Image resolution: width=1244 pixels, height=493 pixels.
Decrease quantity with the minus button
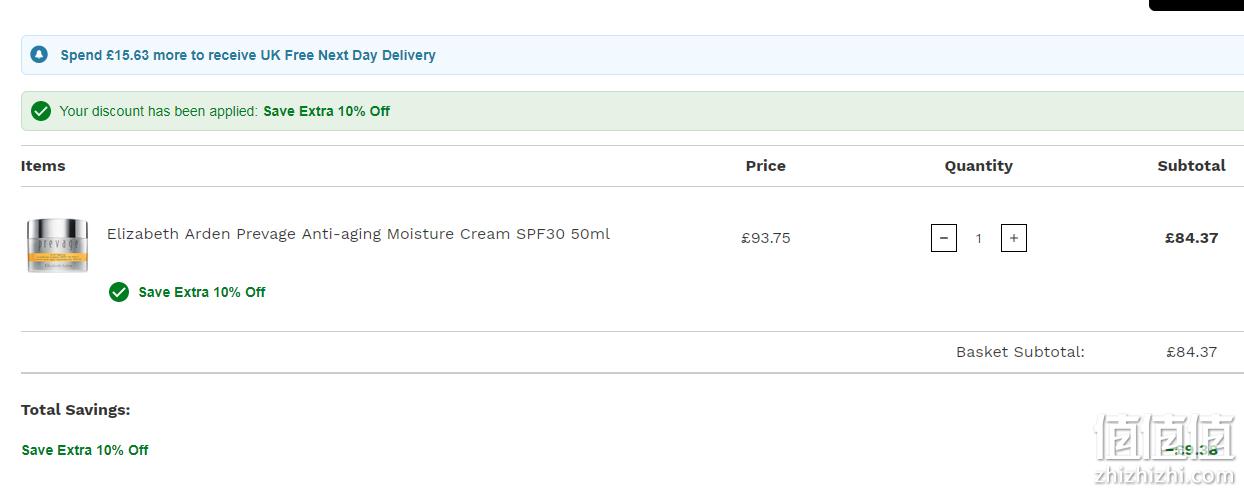tap(944, 238)
